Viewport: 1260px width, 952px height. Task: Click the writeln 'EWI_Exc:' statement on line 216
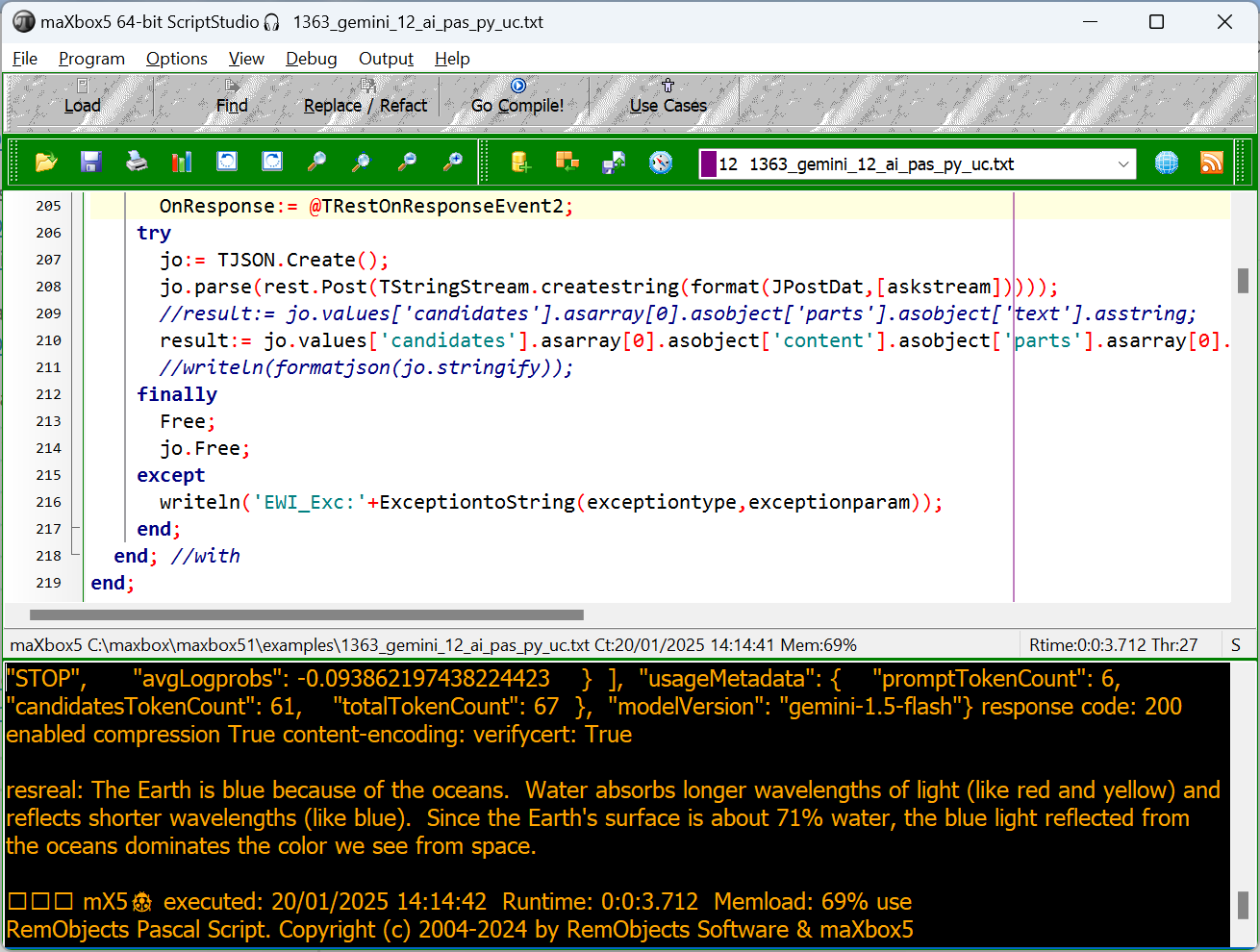[x=551, y=502]
